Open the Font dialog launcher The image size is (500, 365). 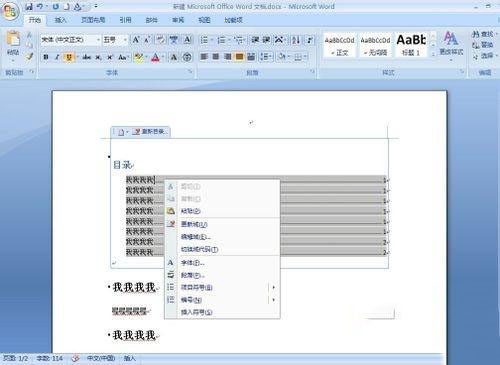(x=190, y=72)
